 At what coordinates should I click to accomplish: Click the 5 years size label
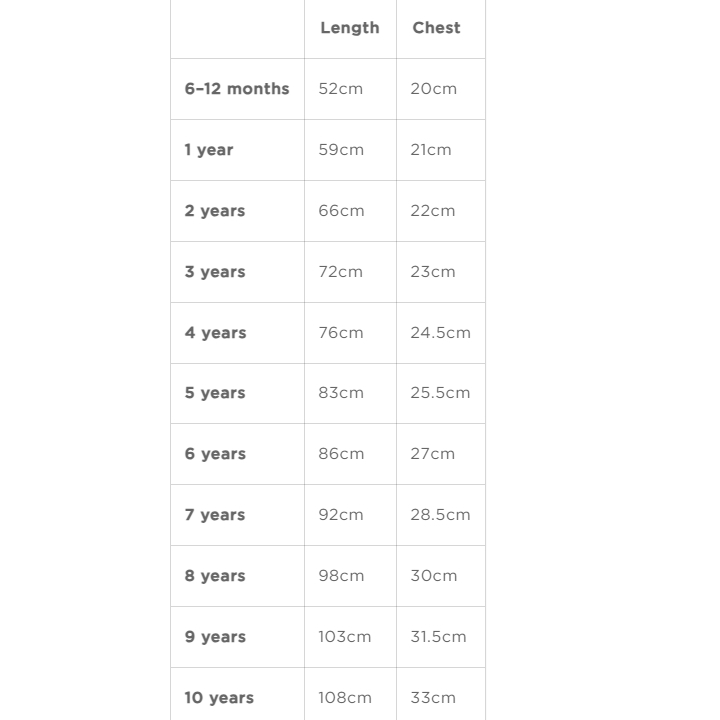pyautogui.click(x=215, y=393)
